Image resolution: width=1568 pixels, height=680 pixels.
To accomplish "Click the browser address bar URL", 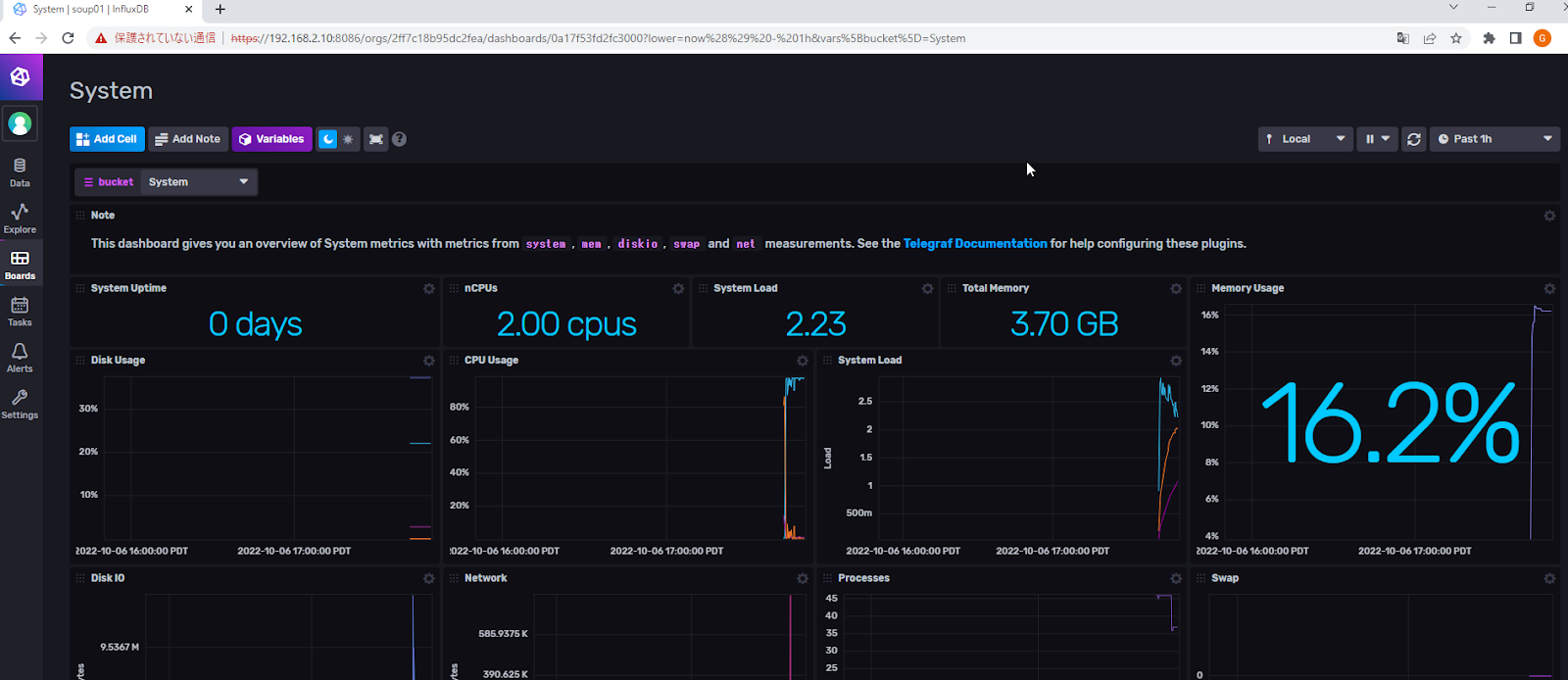I will 598,38.
